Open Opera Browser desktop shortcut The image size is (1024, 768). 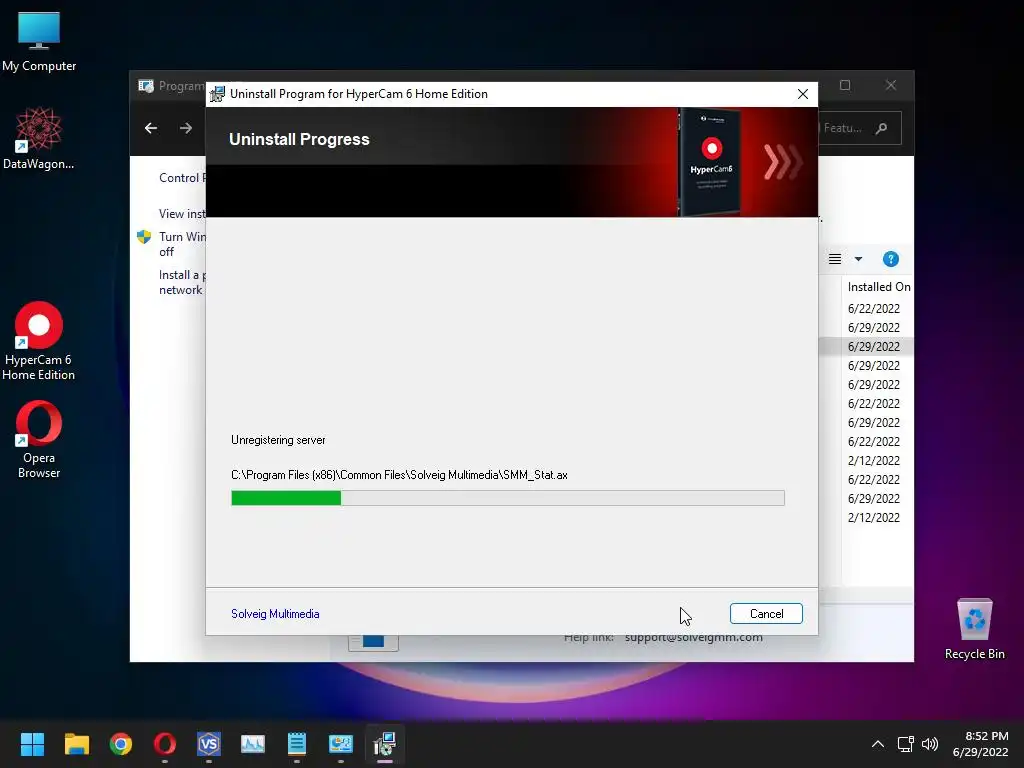tap(39, 440)
